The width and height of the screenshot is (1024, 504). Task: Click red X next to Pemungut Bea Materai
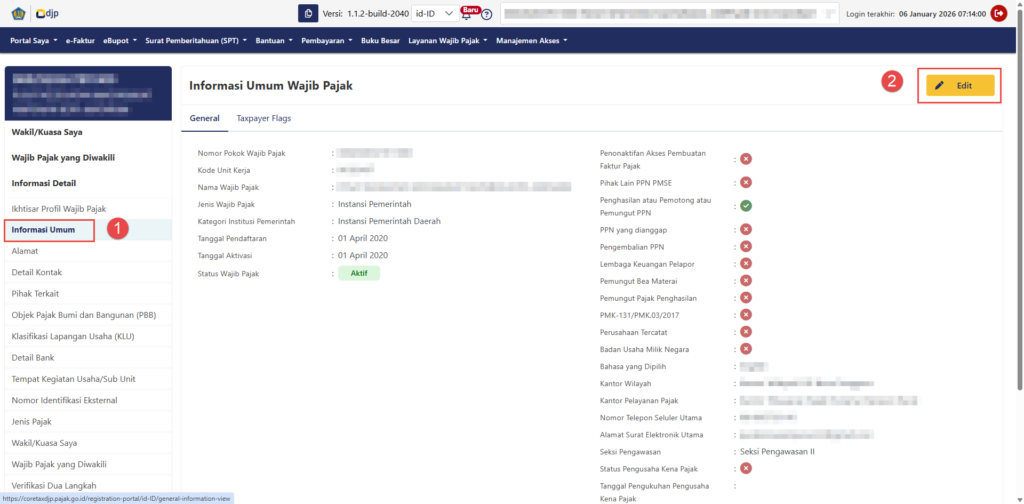[x=746, y=281]
